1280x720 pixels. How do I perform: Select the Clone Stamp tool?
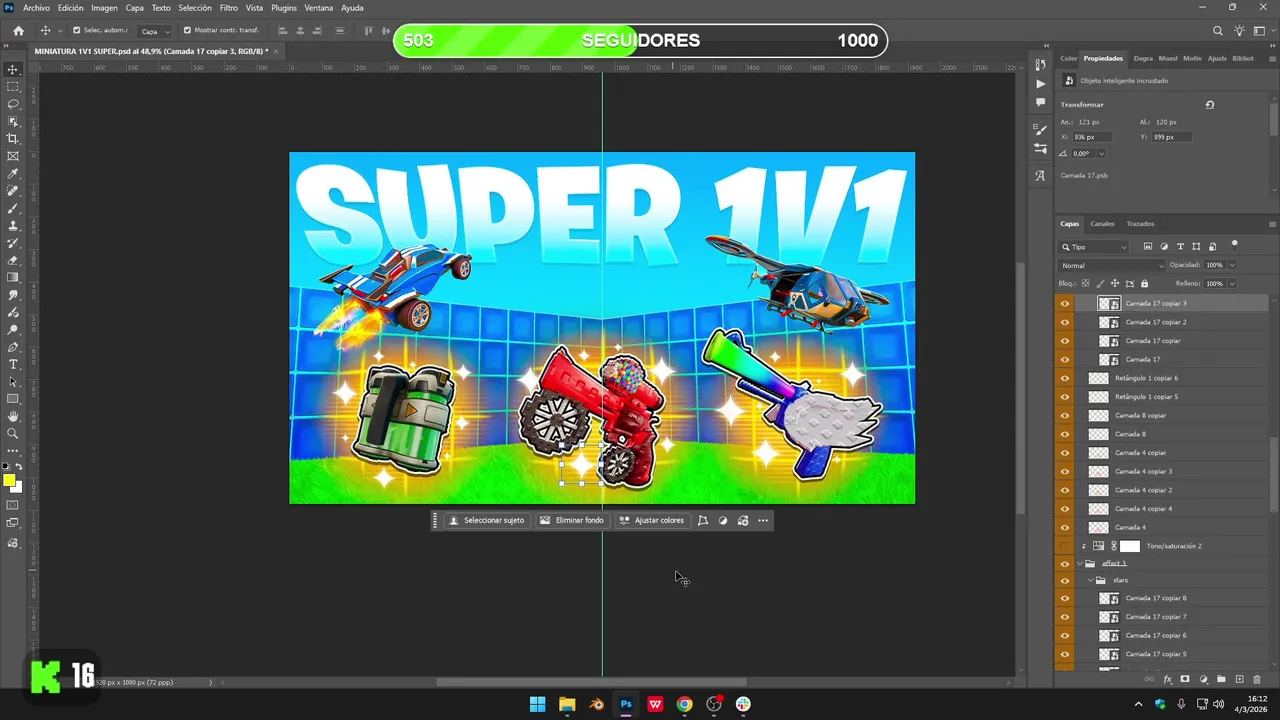click(13, 225)
